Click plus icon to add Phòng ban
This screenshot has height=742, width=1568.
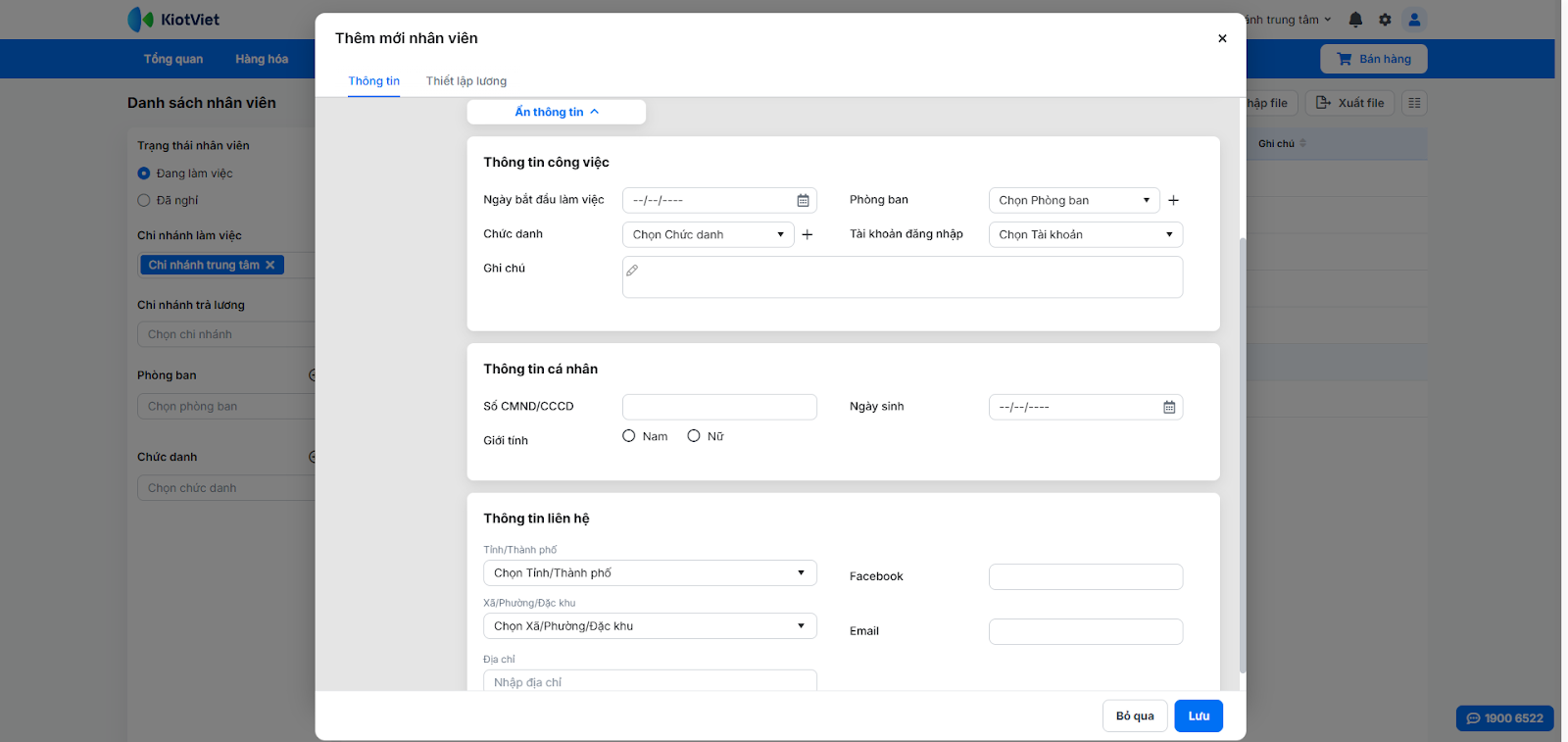[x=1173, y=201]
